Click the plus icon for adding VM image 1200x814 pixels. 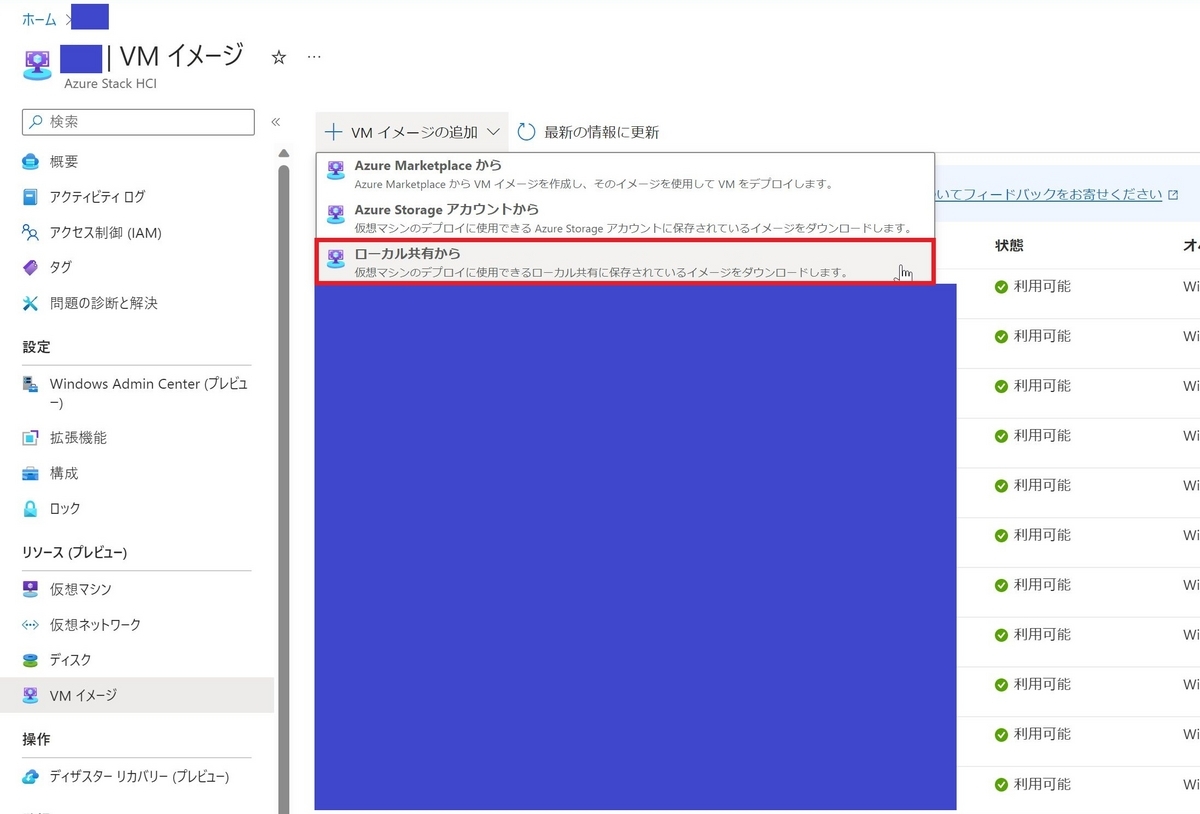tap(334, 132)
